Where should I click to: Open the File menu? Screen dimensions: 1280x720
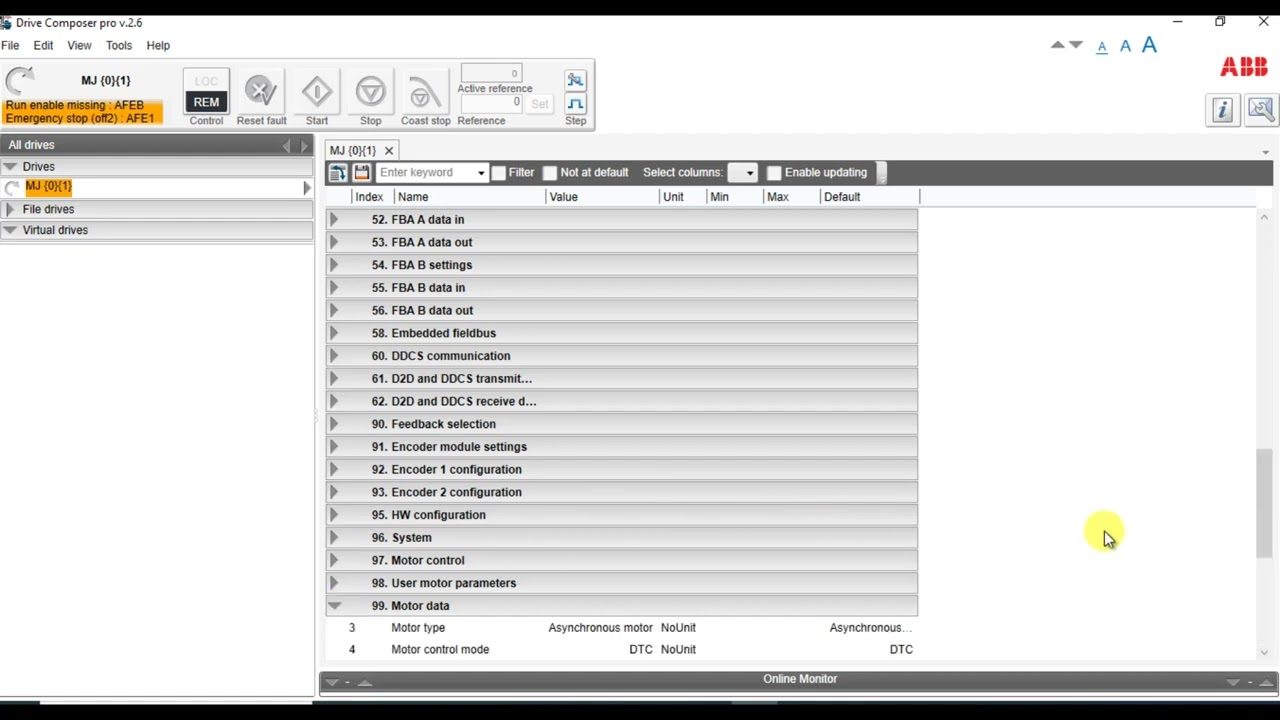tap(10, 45)
